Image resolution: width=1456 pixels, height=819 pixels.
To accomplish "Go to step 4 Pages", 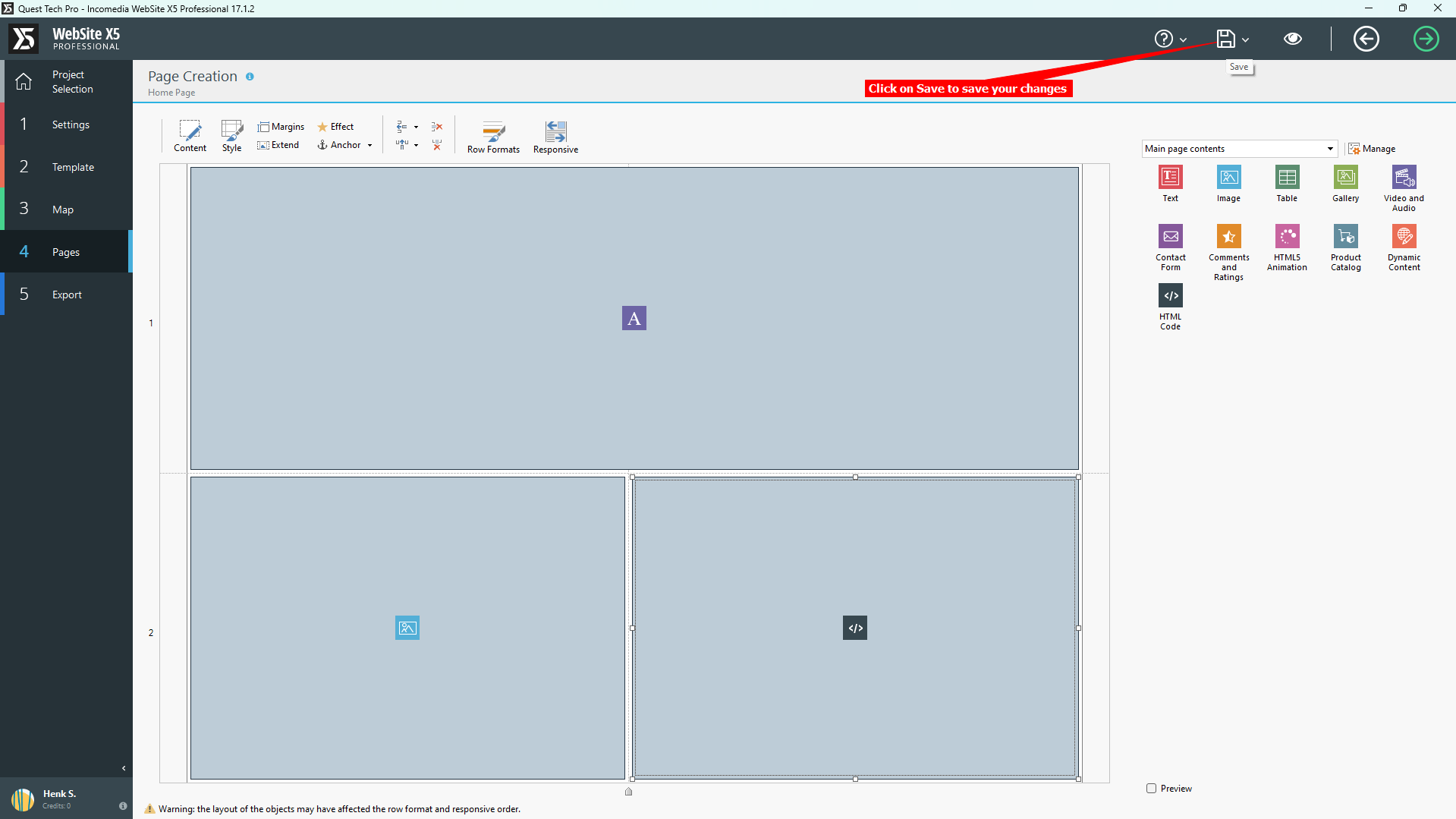I will point(66,252).
